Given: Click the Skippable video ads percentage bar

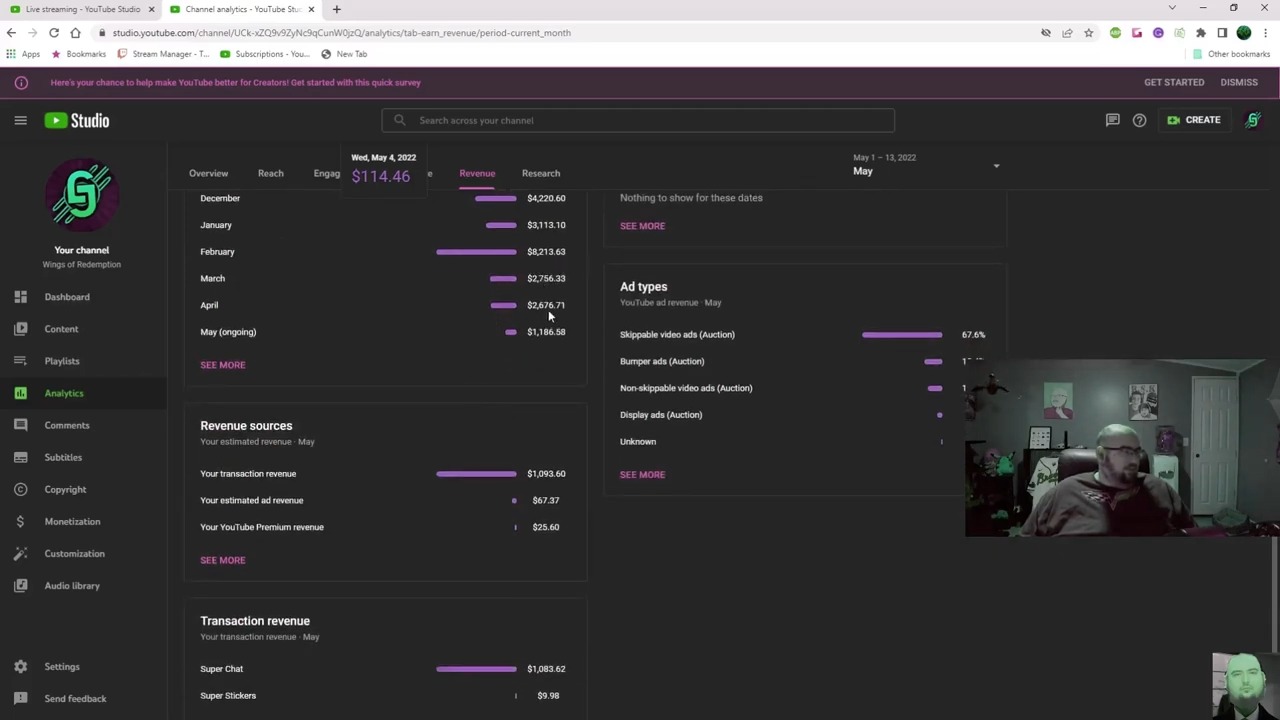Looking at the screenshot, I should pyautogui.click(x=902, y=335).
